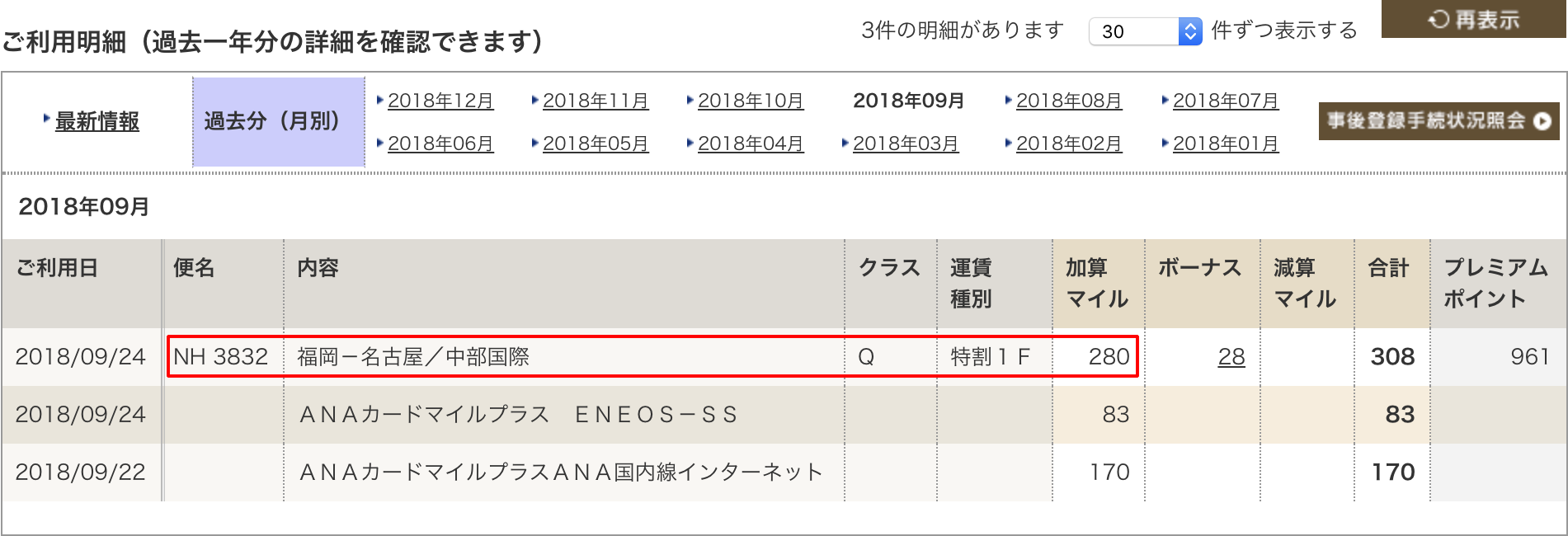The image size is (1568, 536).
Task: Click the bonus miles 28 link
Action: [1231, 356]
